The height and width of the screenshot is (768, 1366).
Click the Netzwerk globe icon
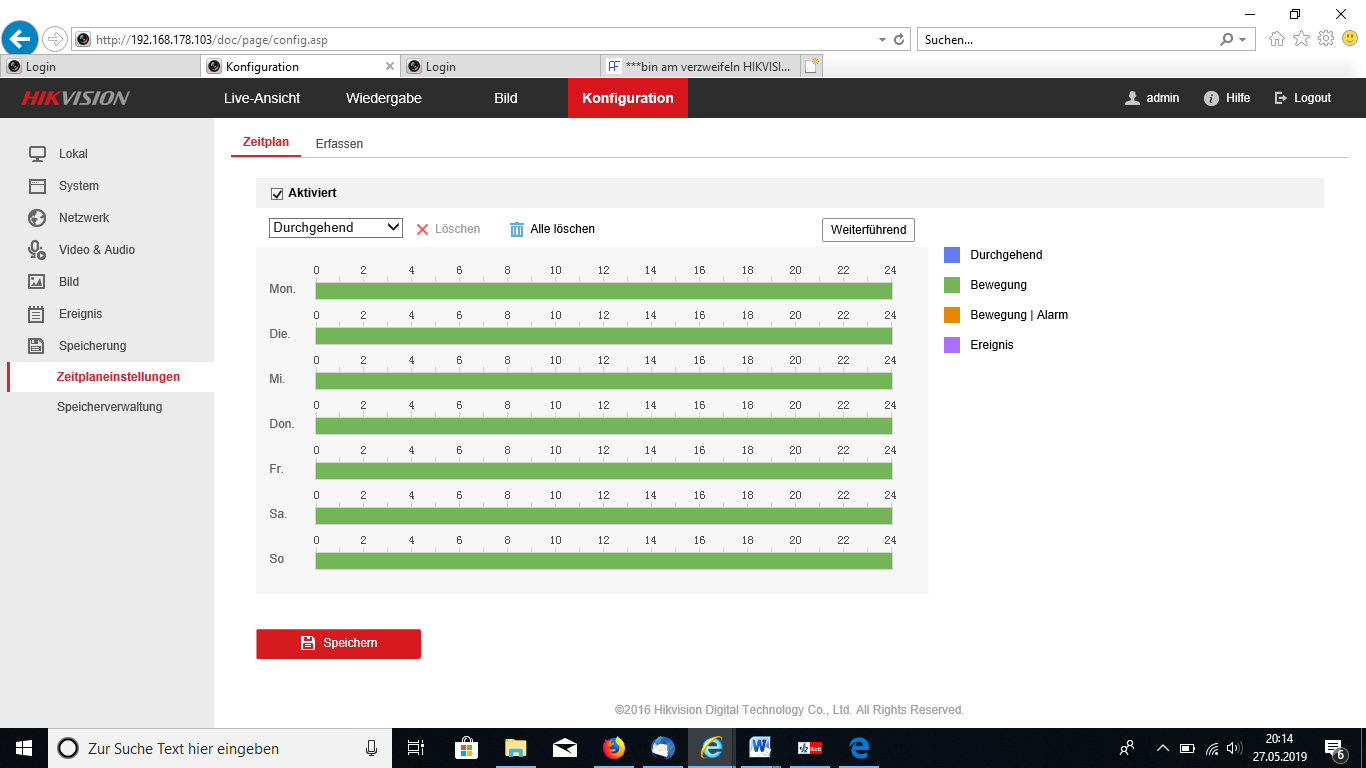[x=37, y=218]
